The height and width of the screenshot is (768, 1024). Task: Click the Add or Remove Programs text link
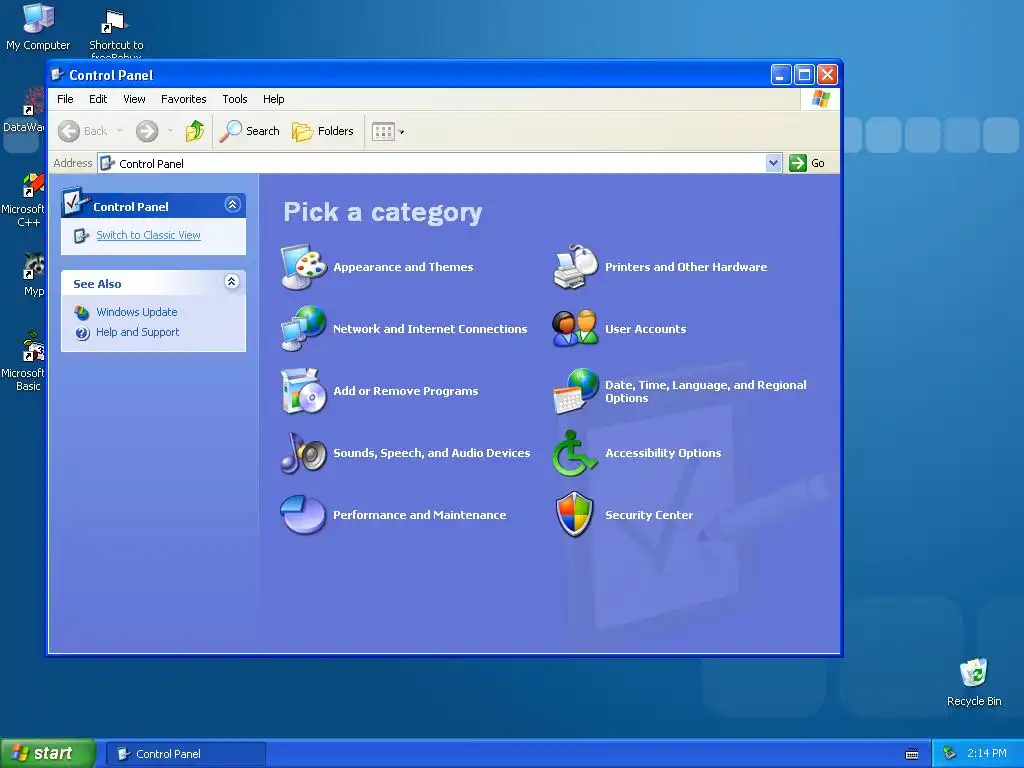[x=406, y=391]
